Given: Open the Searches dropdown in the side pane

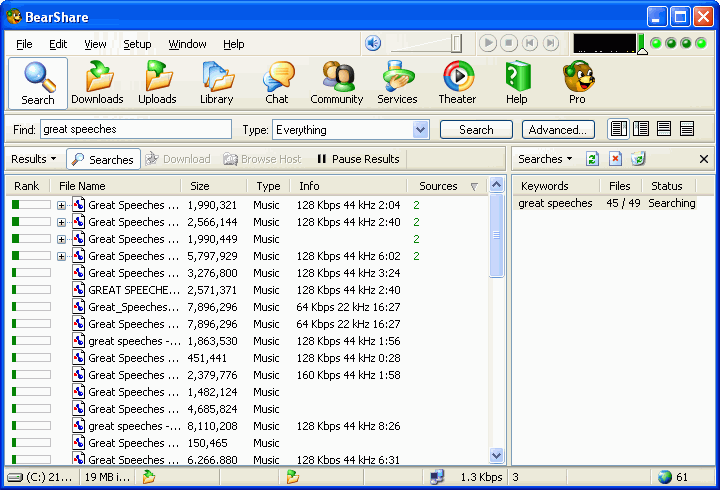Looking at the screenshot, I should [545, 159].
